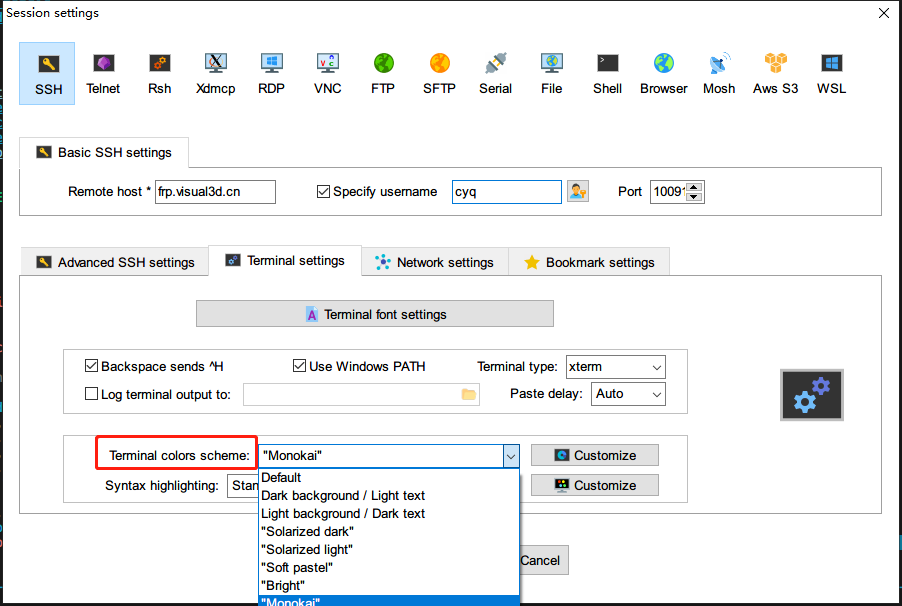Pick the VNC session type

tap(327, 72)
